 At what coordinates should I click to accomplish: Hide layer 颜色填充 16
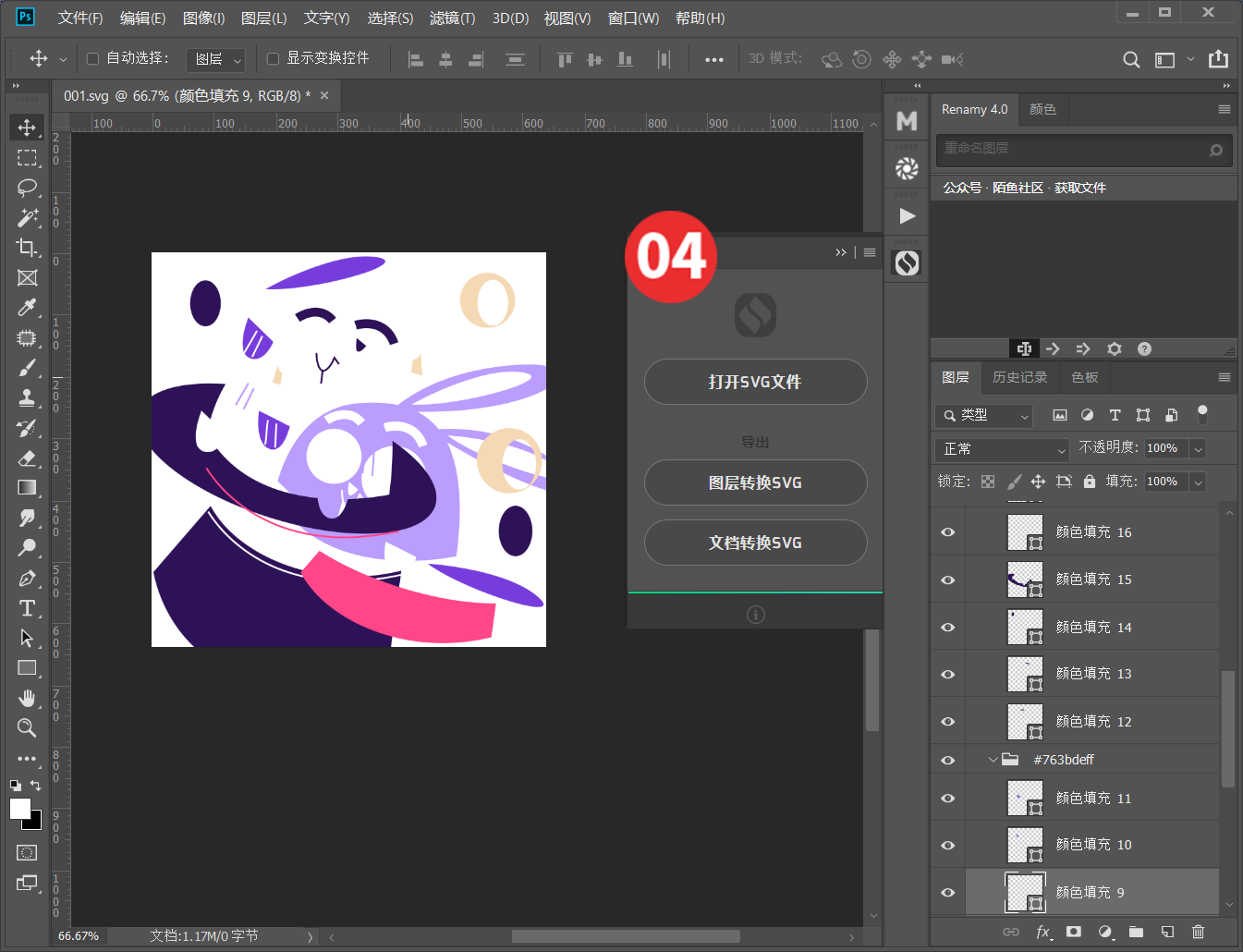(948, 532)
